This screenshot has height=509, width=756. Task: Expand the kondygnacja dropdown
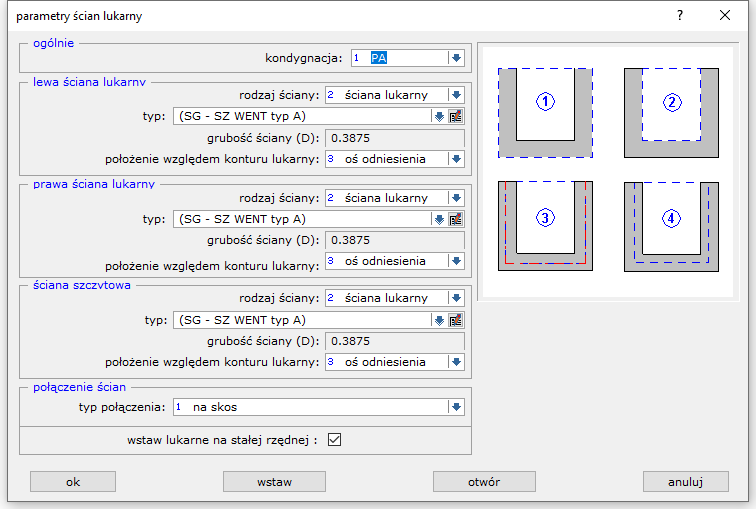(x=456, y=58)
